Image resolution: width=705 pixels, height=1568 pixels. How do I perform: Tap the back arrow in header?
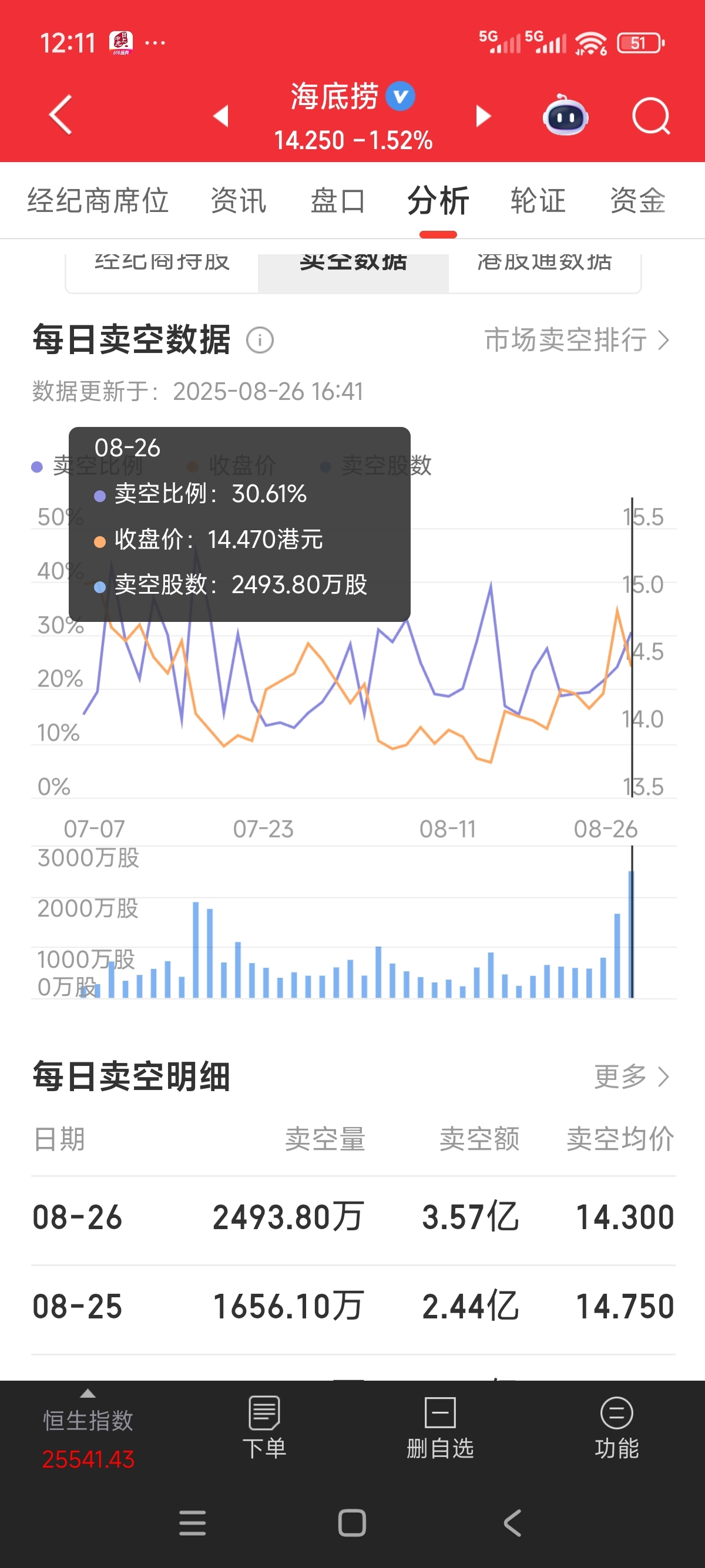click(x=61, y=115)
